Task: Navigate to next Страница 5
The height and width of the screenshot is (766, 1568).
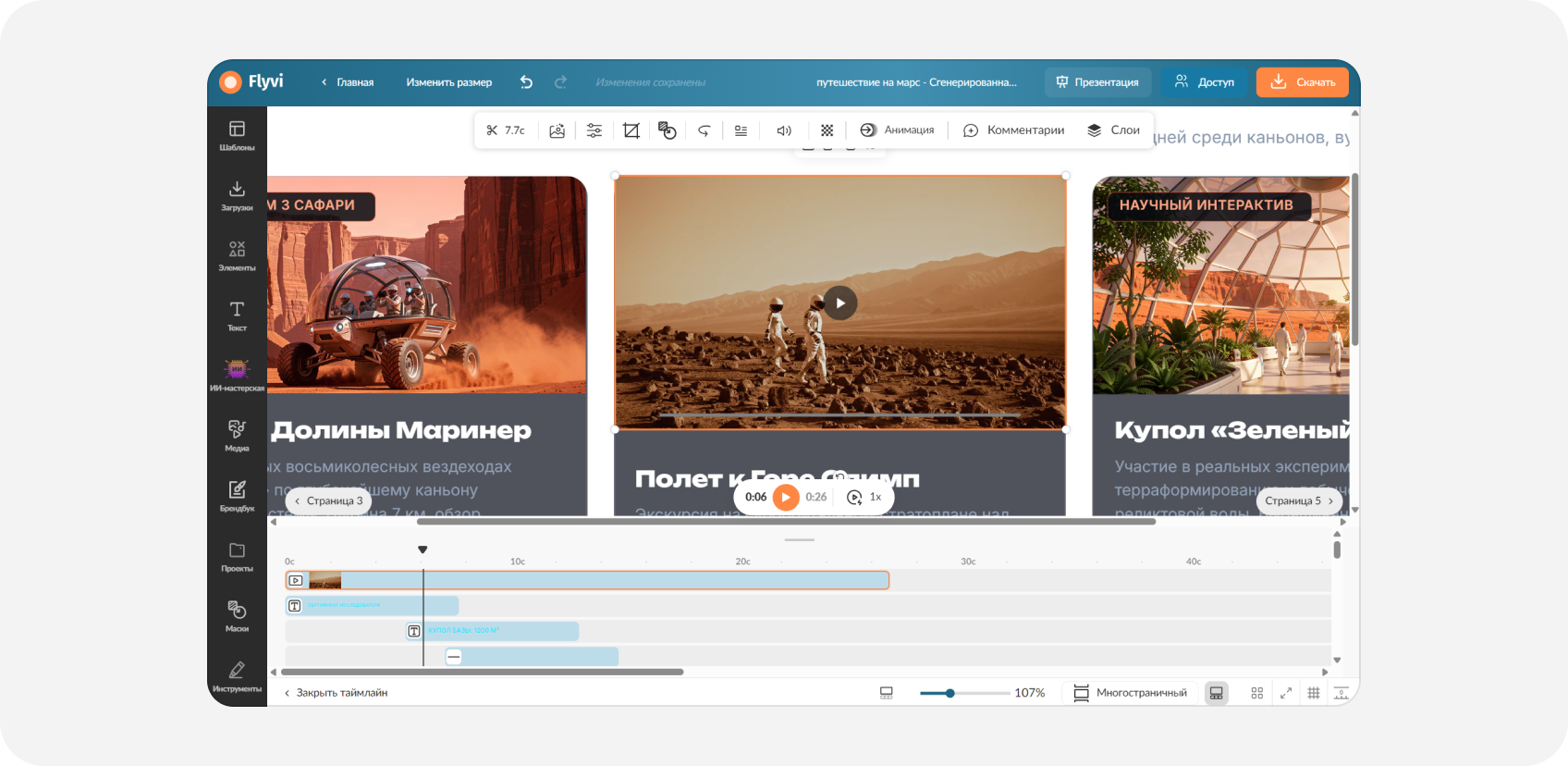Action: click(x=1300, y=500)
